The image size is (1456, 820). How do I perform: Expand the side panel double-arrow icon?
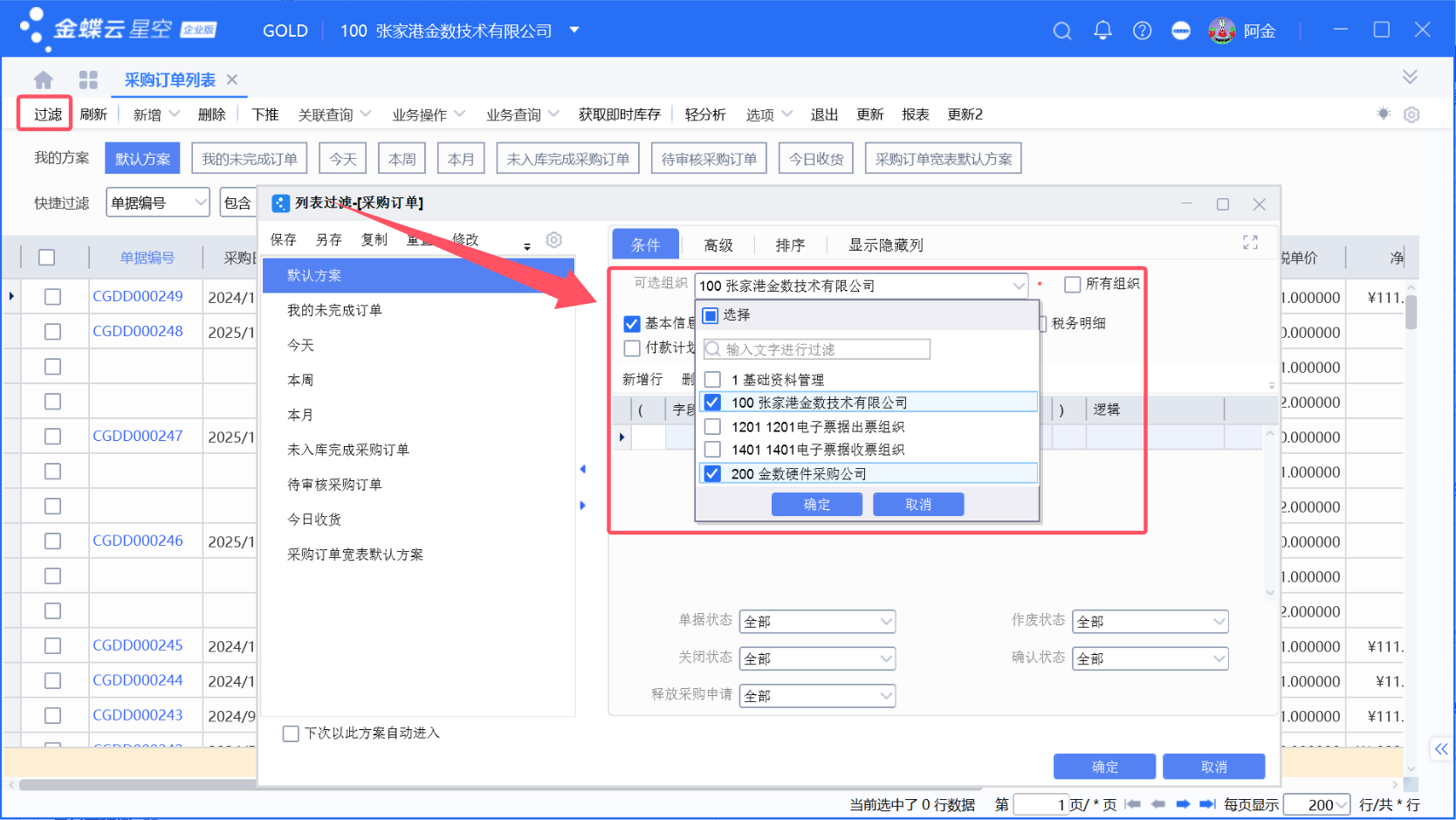(1441, 748)
